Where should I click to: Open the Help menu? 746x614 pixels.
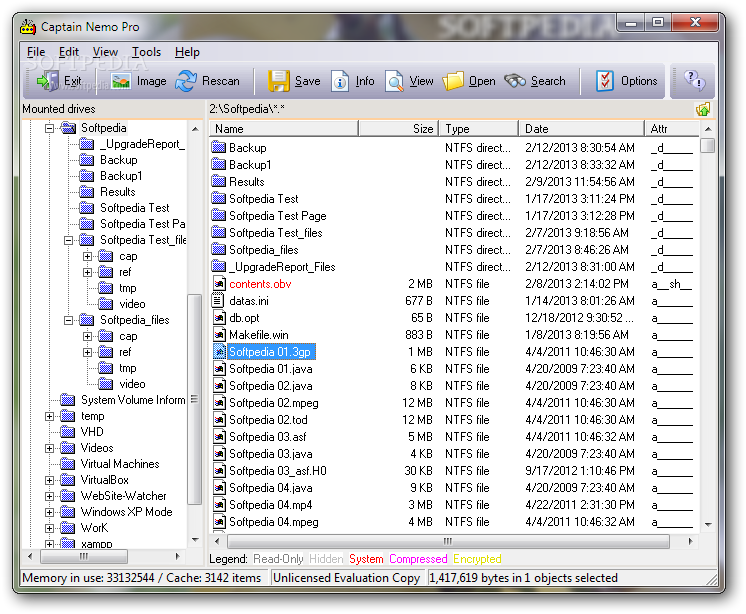187,52
